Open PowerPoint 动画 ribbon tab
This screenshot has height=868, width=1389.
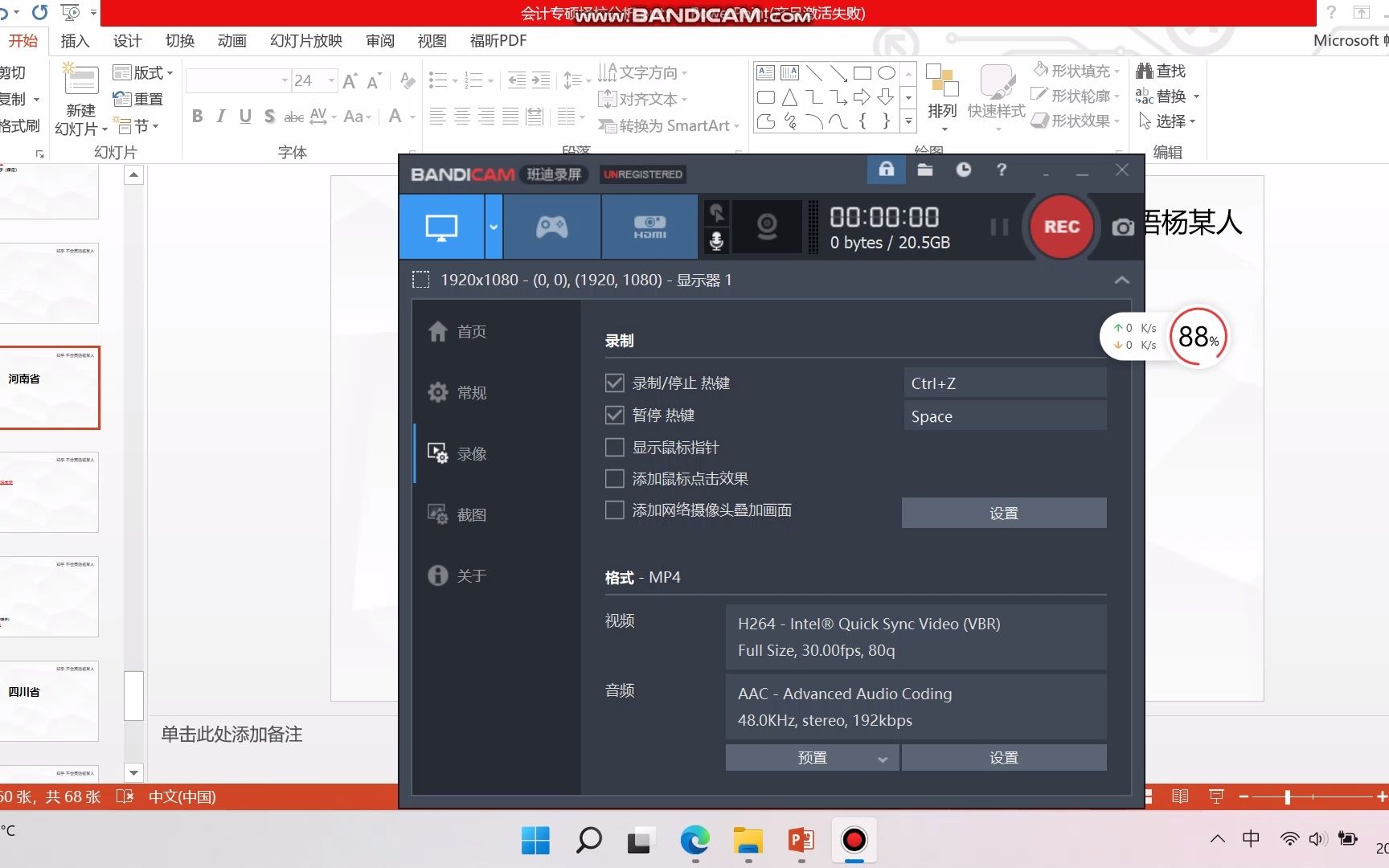(231, 41)
